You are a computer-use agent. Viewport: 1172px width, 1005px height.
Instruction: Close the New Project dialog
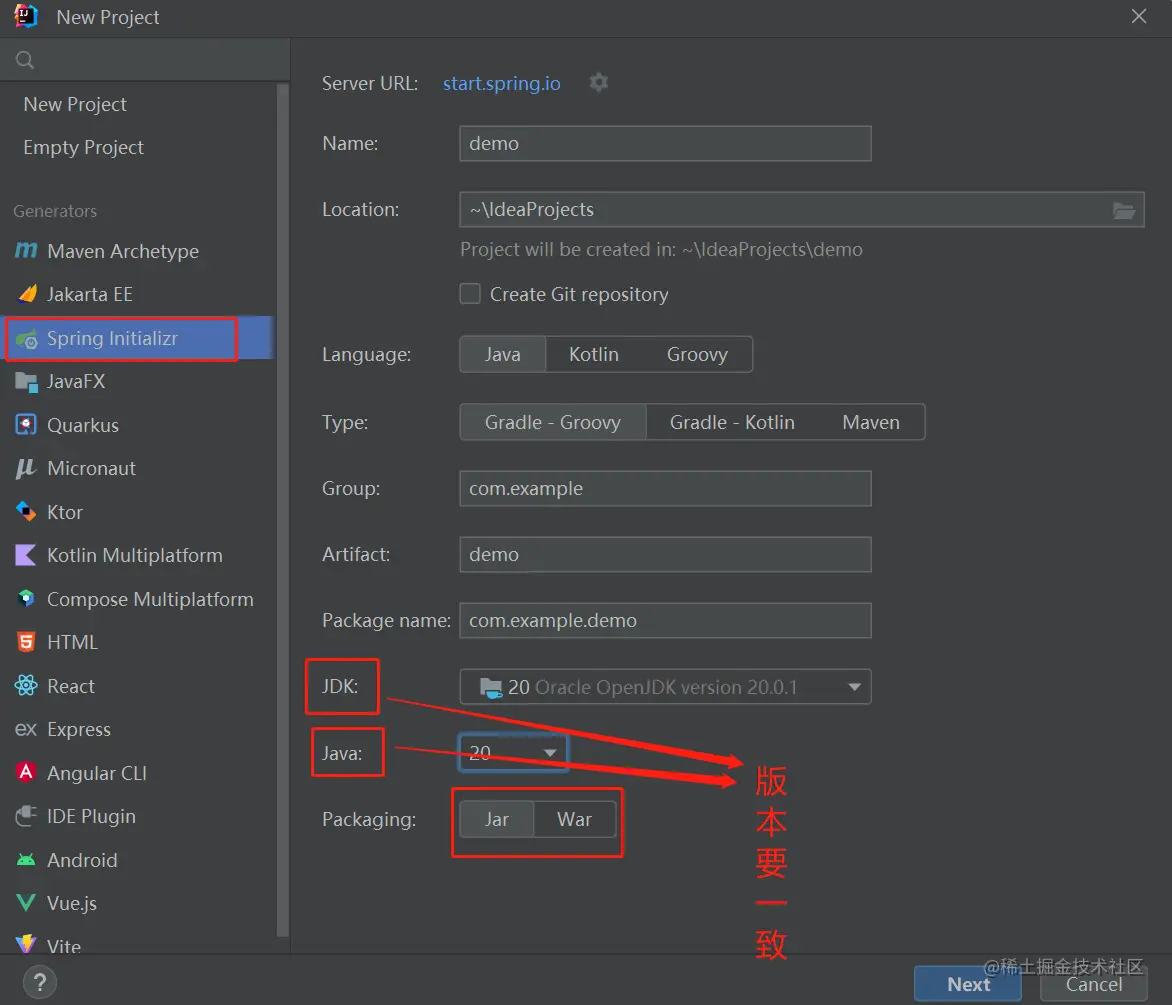[x=1138, y=16]
